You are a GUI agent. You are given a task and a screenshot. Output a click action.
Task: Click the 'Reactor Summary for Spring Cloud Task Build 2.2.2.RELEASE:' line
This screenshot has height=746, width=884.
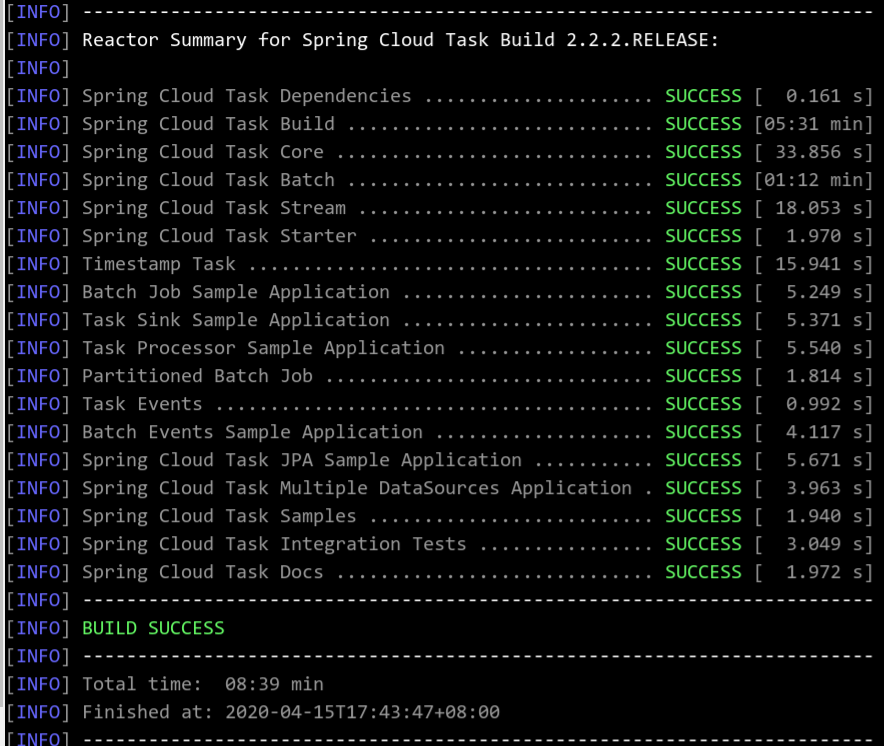pos(400,40)
